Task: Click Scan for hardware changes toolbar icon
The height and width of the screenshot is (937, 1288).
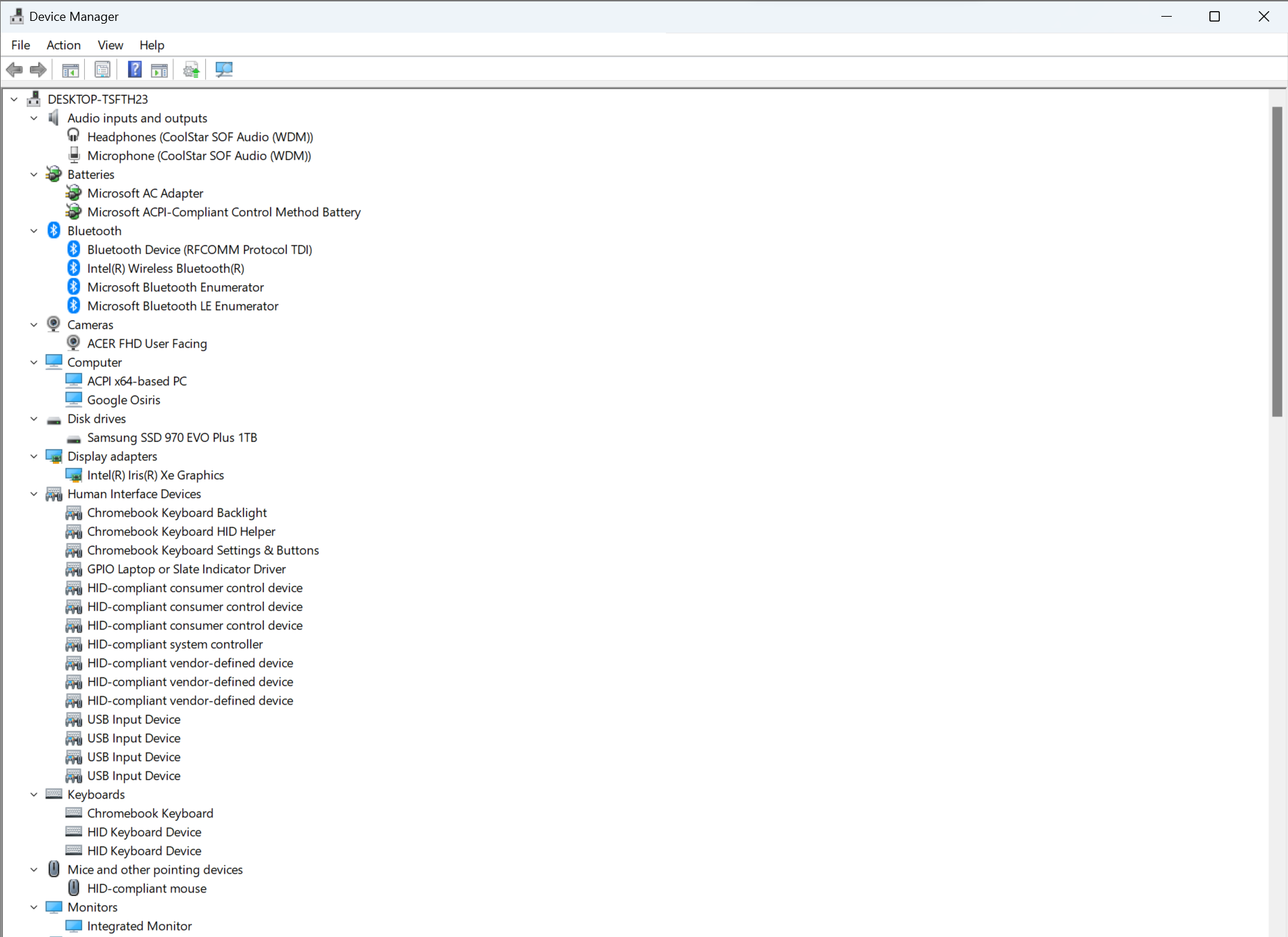Action: tap(224, 70)
